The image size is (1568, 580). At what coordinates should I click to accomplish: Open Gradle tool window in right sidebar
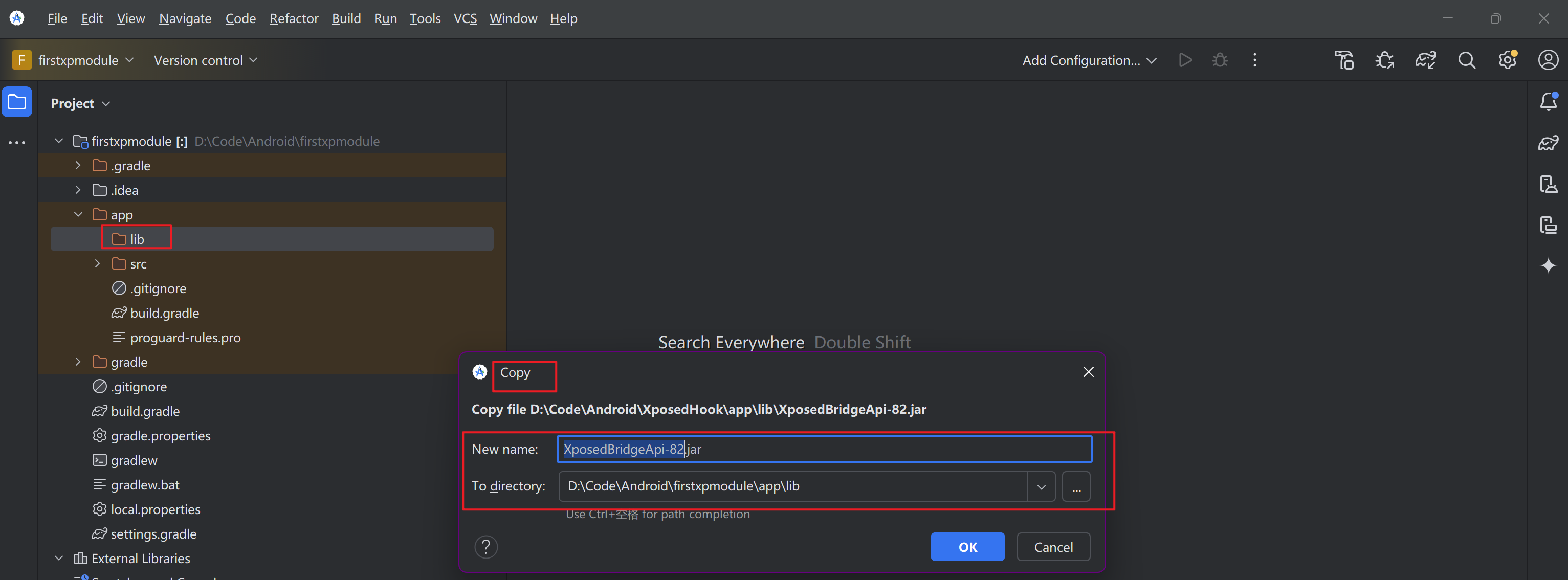(x=1549, y=143)
